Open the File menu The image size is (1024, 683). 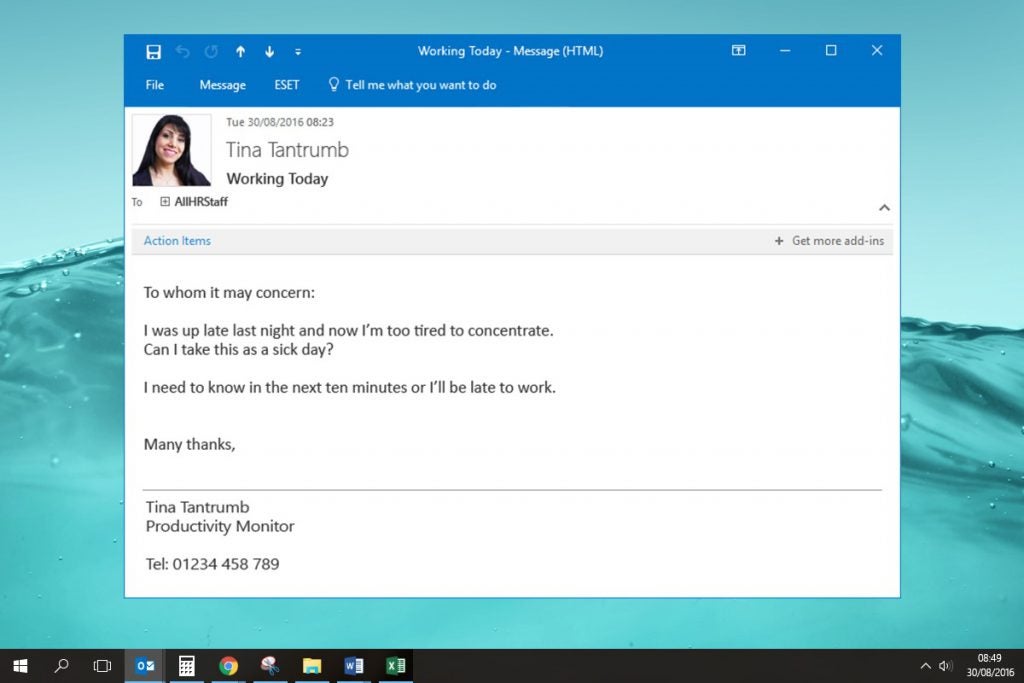click(x=155, y=85)
